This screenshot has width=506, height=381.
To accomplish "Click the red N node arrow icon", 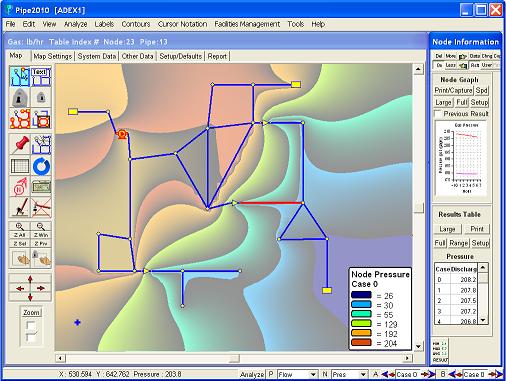I will pyautogui.click(x=20, y=186).
